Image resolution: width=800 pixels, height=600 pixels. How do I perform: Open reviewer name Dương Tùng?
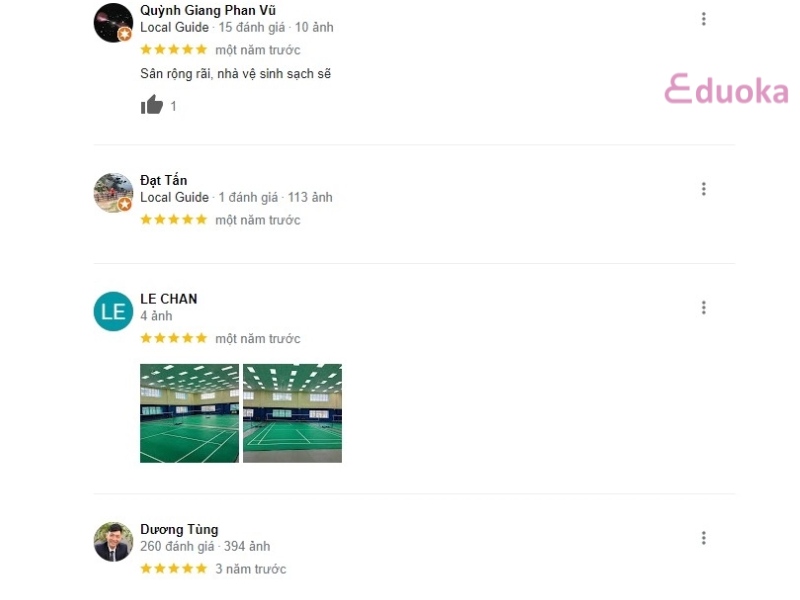pos(179,530)
